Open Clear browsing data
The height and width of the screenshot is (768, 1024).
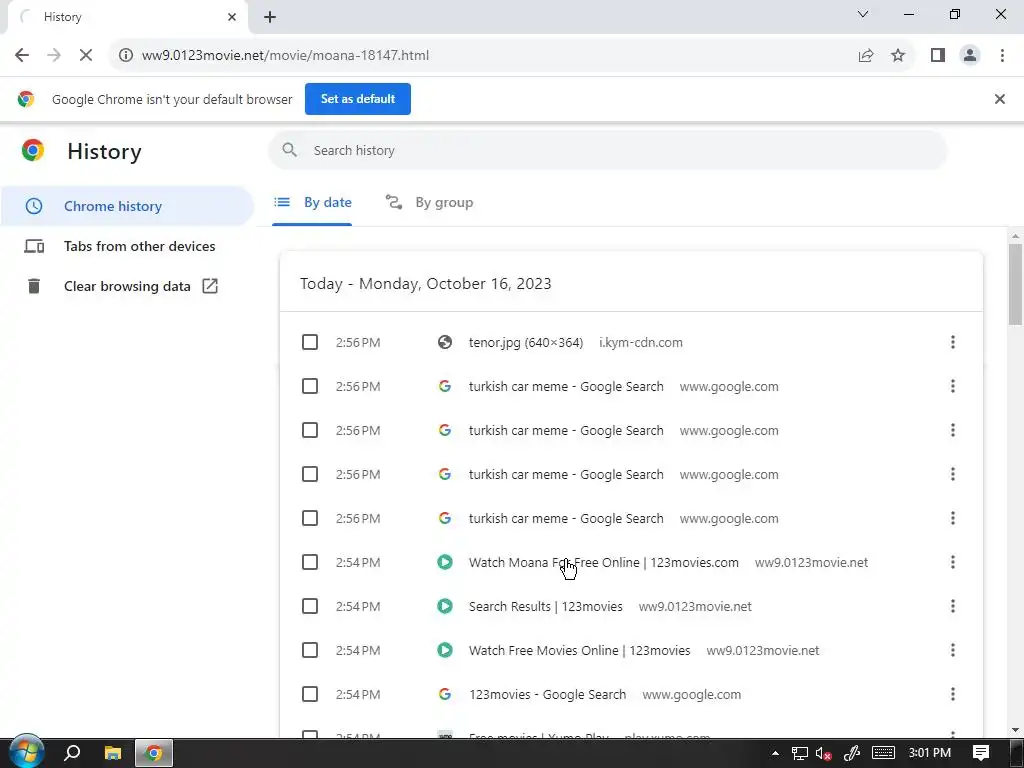pos(127,286)
